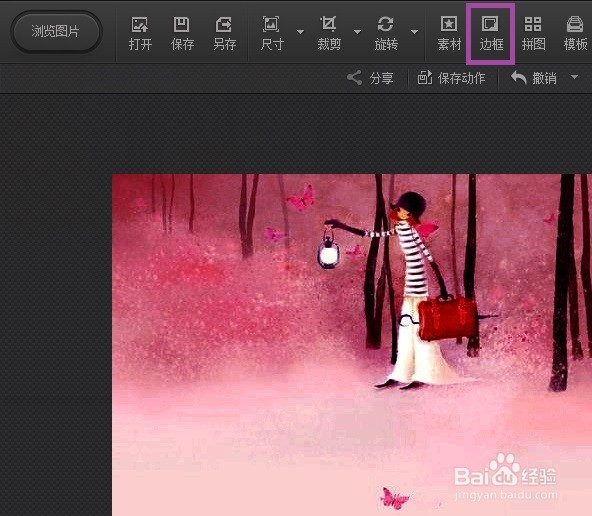Expand the 尺寸 dropdown arrow
Image resolution: width=592 pixels, height=516 pixels.
point(301,32)
